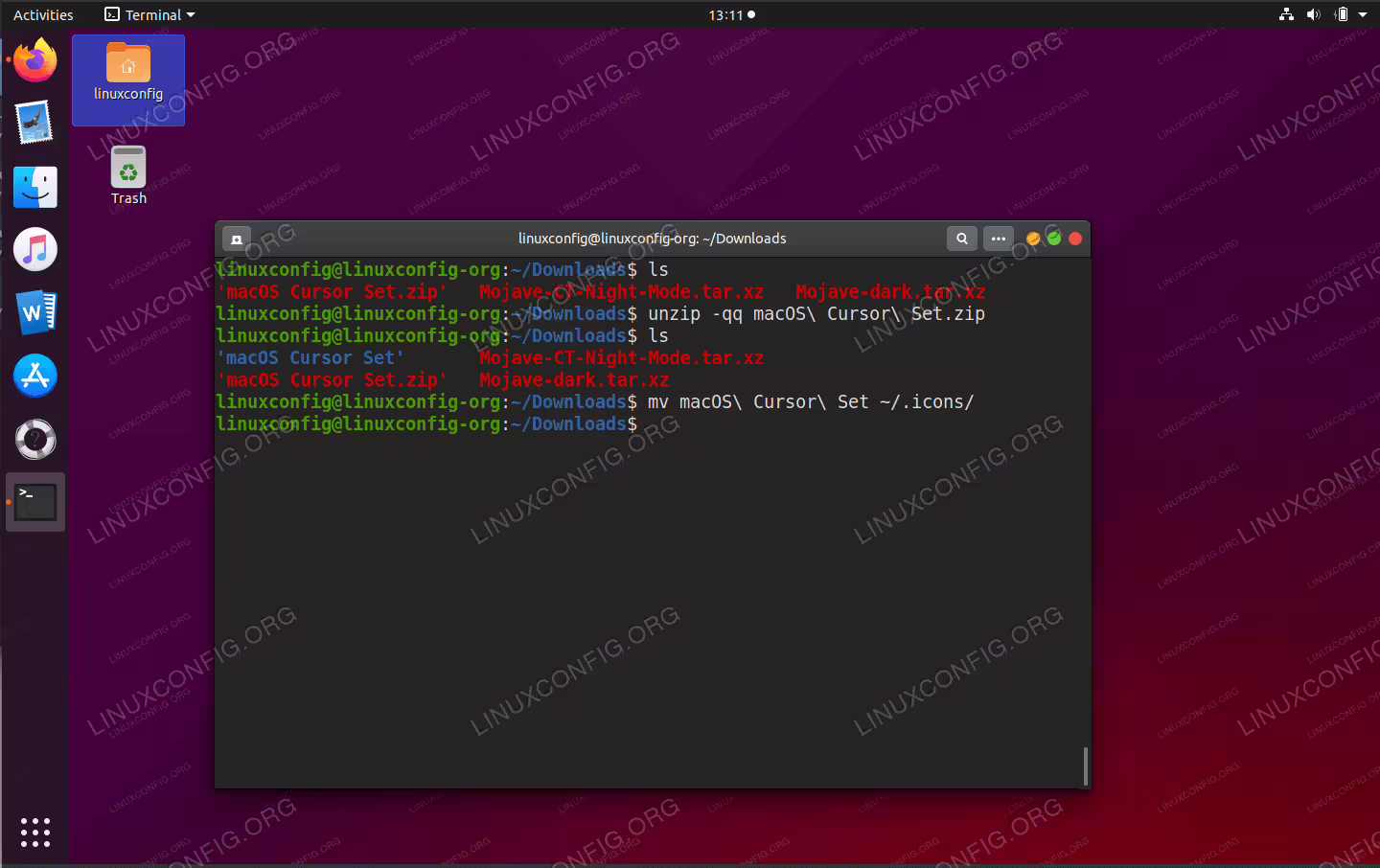
Task: Expand the system menu arrow in top bar
Action: pos(1363,14)
